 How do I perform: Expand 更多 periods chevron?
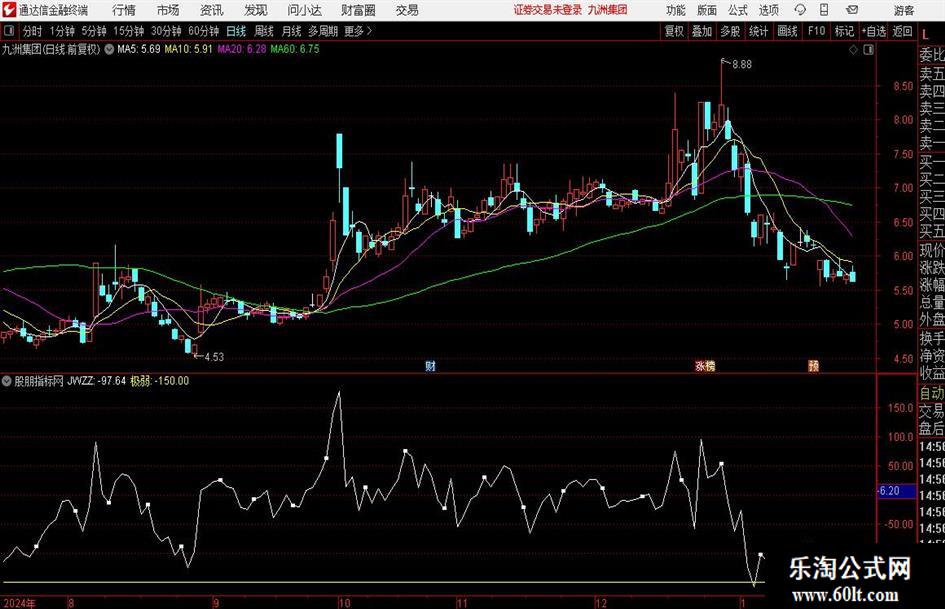coord(370,31)
